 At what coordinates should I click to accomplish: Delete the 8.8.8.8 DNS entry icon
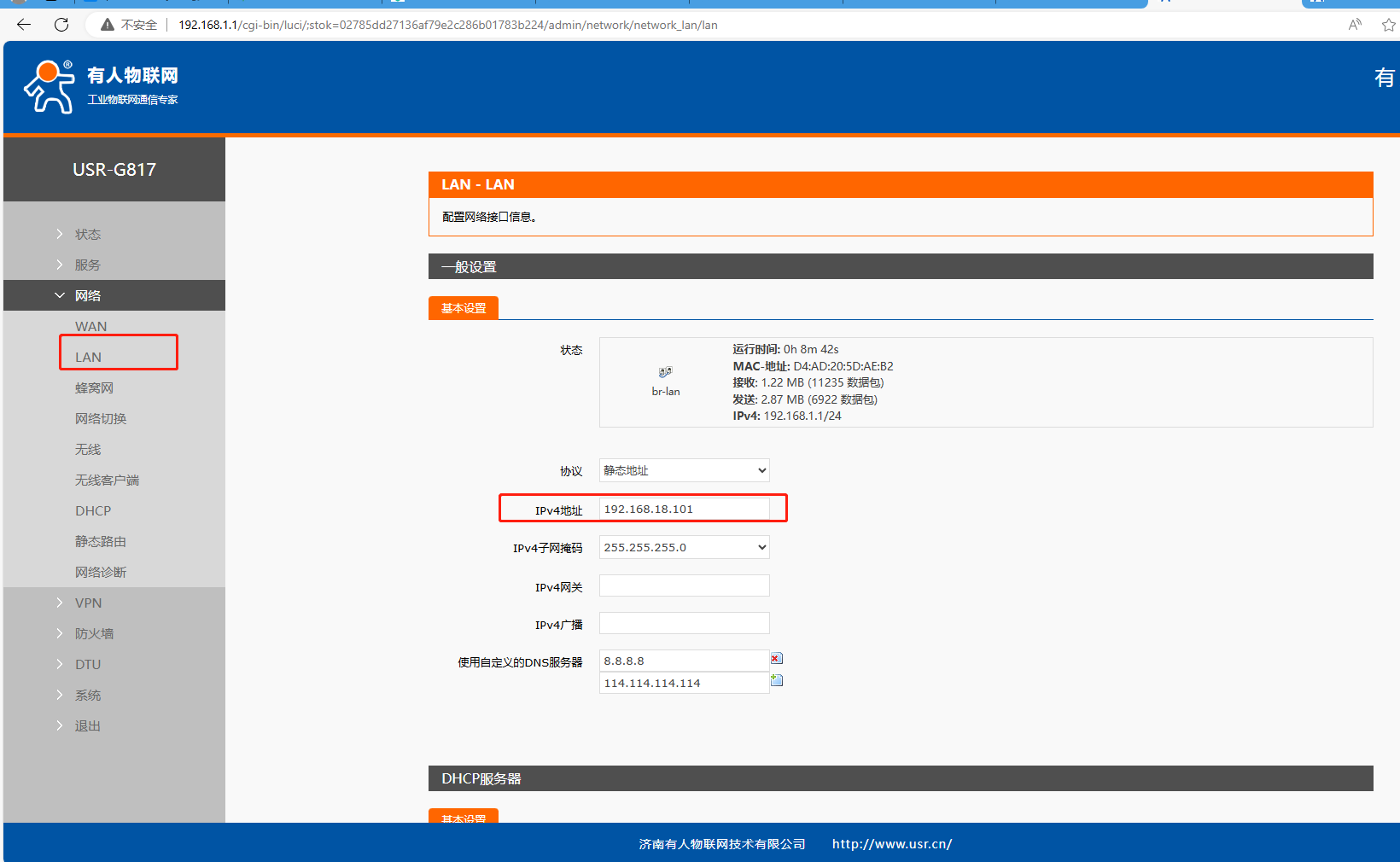[776, 659]
